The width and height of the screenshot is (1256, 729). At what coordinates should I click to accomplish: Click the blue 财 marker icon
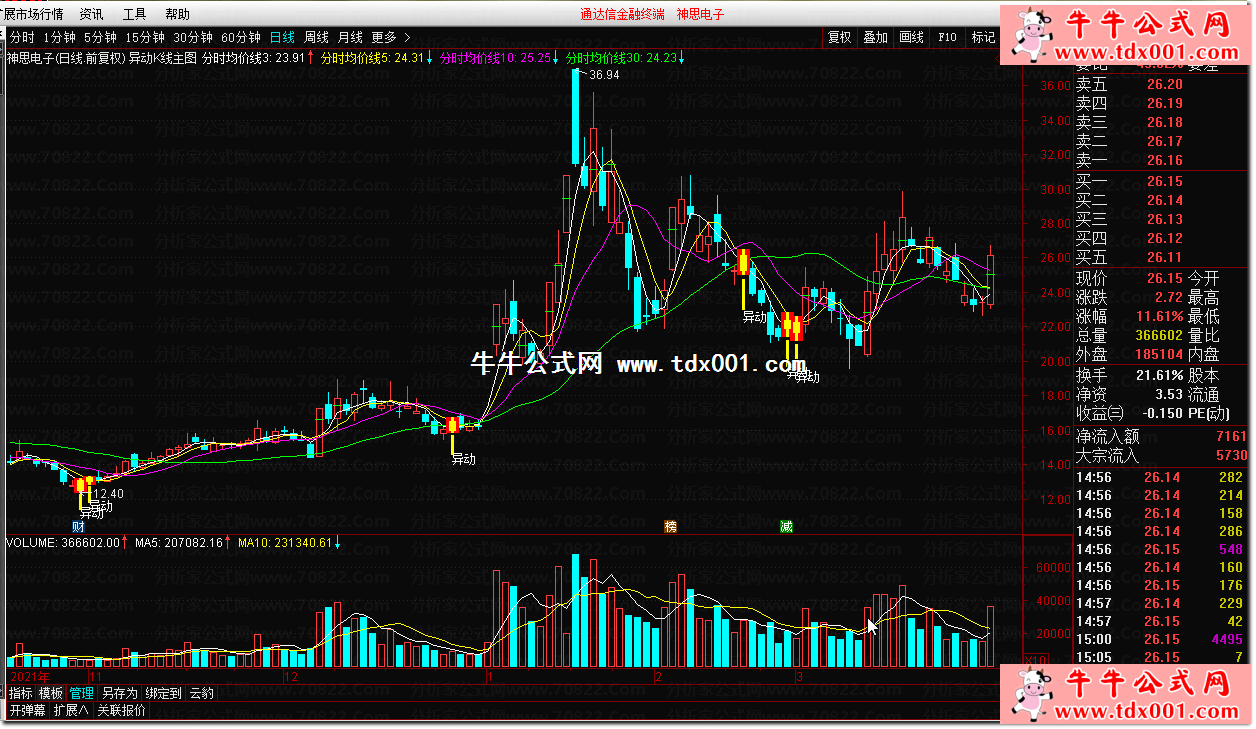(x=78, y=526)
